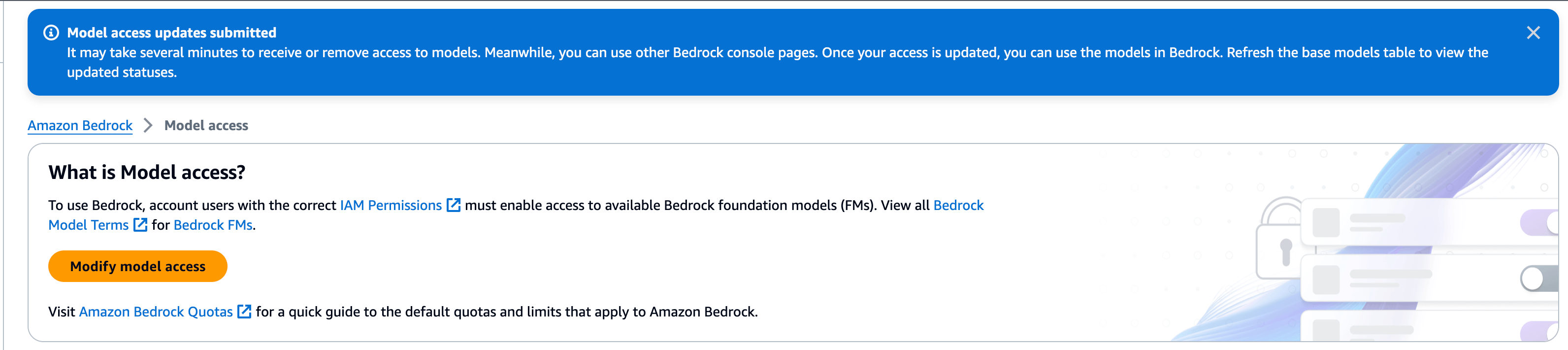Go to the Amazon Bedrock breadcrumb link
Screen dimensions: 1568x350
pos(80,126)
